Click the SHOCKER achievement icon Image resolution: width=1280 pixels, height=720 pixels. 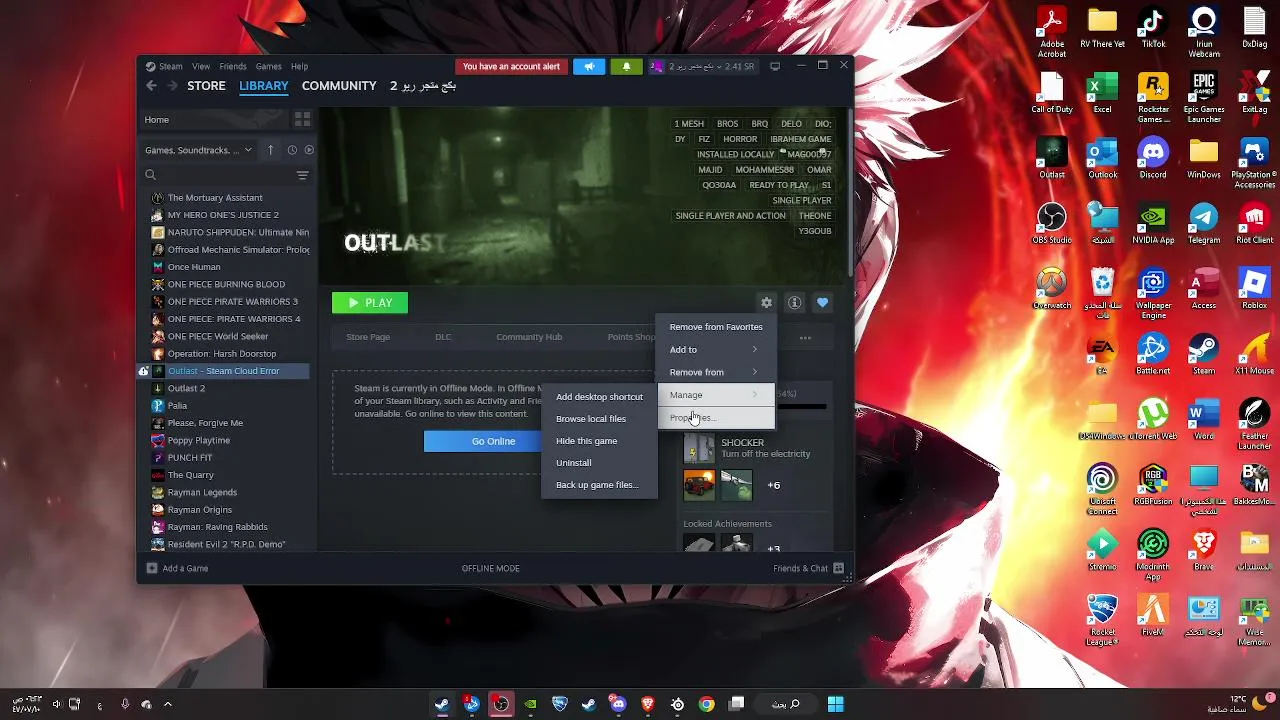pos(699,448)
